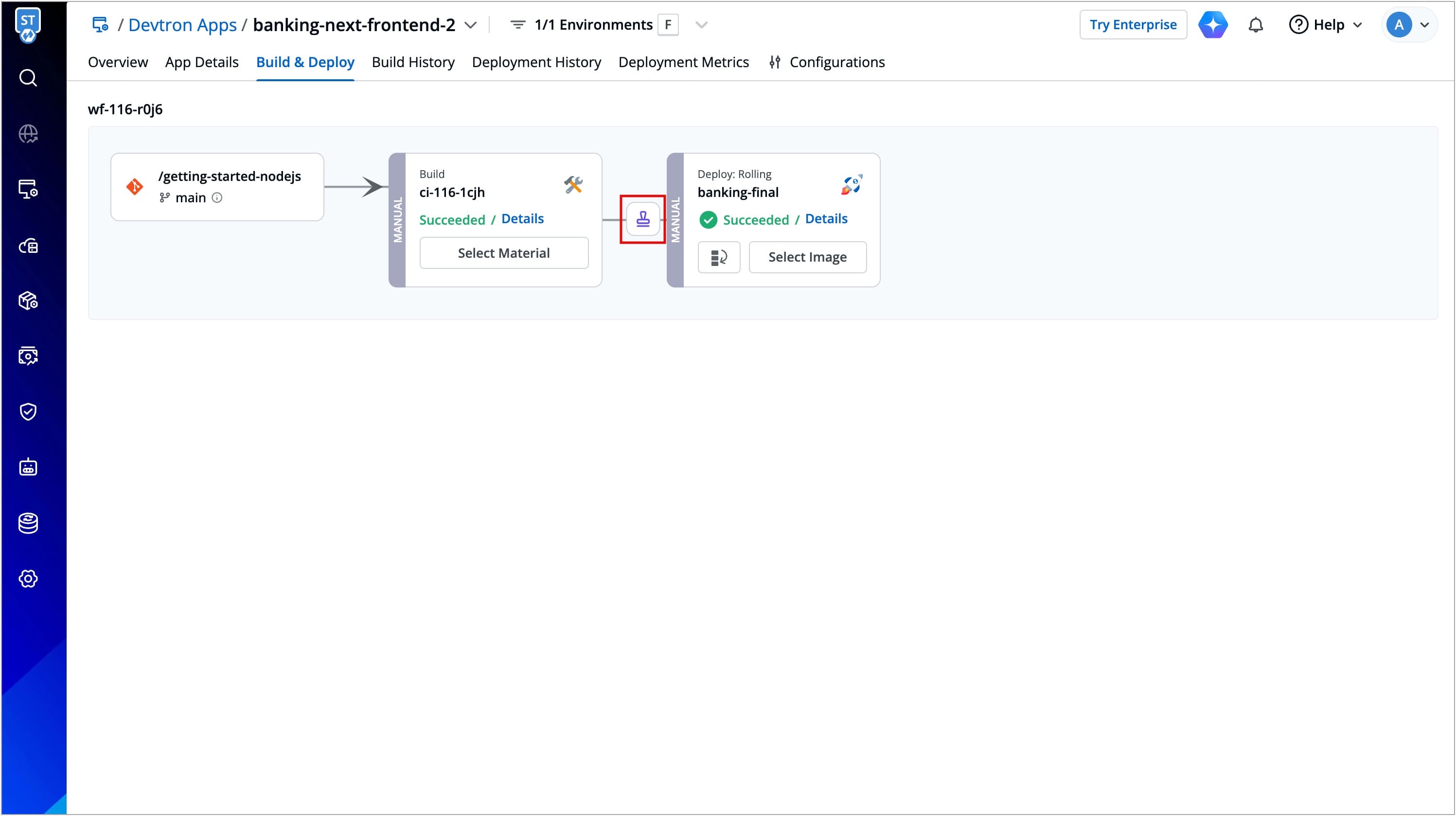Click the info icon next to main branch
The height and width of the screenshot is (816, 1456).
tap(217, 198)
